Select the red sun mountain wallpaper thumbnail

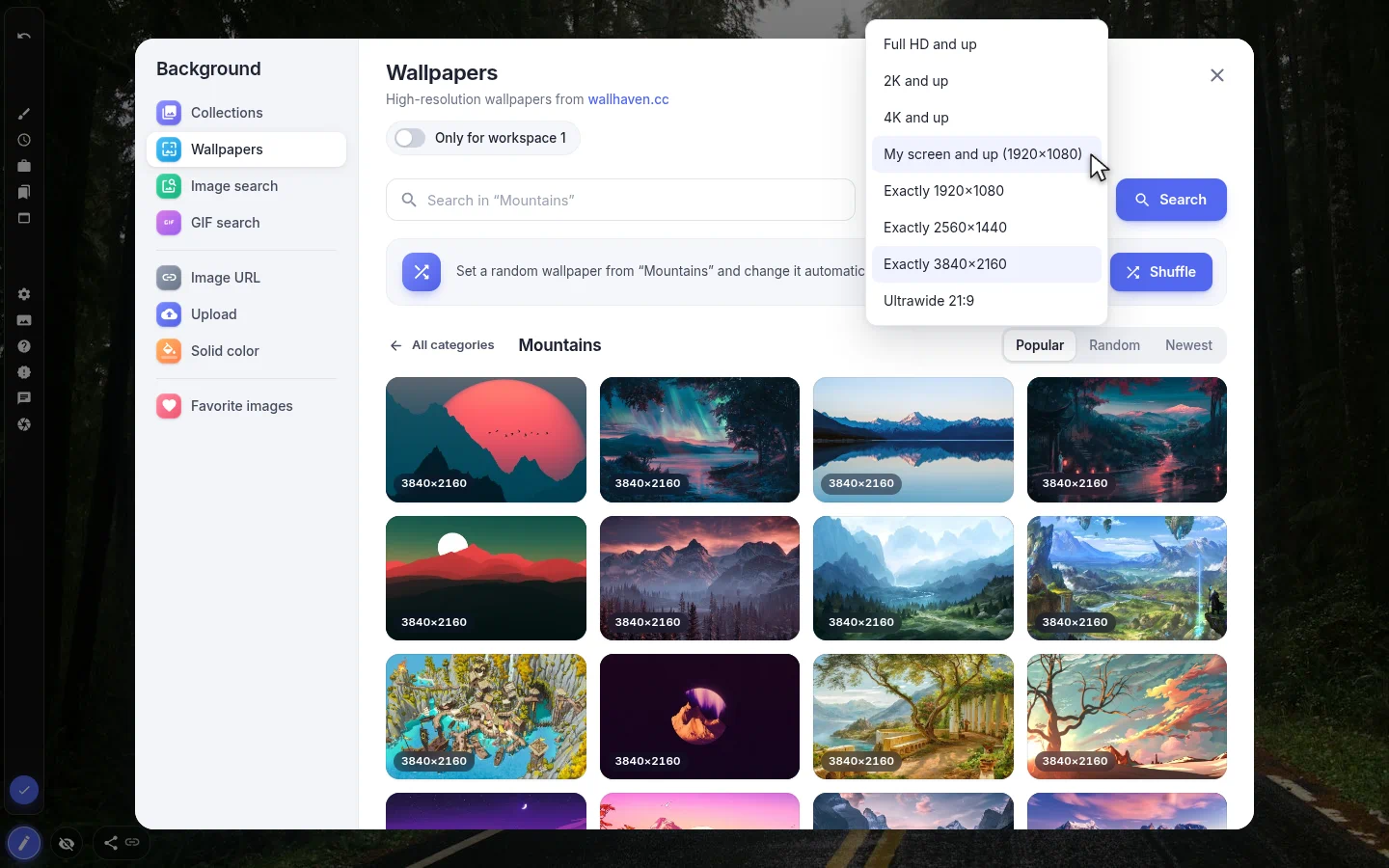(x=486, y=440)
